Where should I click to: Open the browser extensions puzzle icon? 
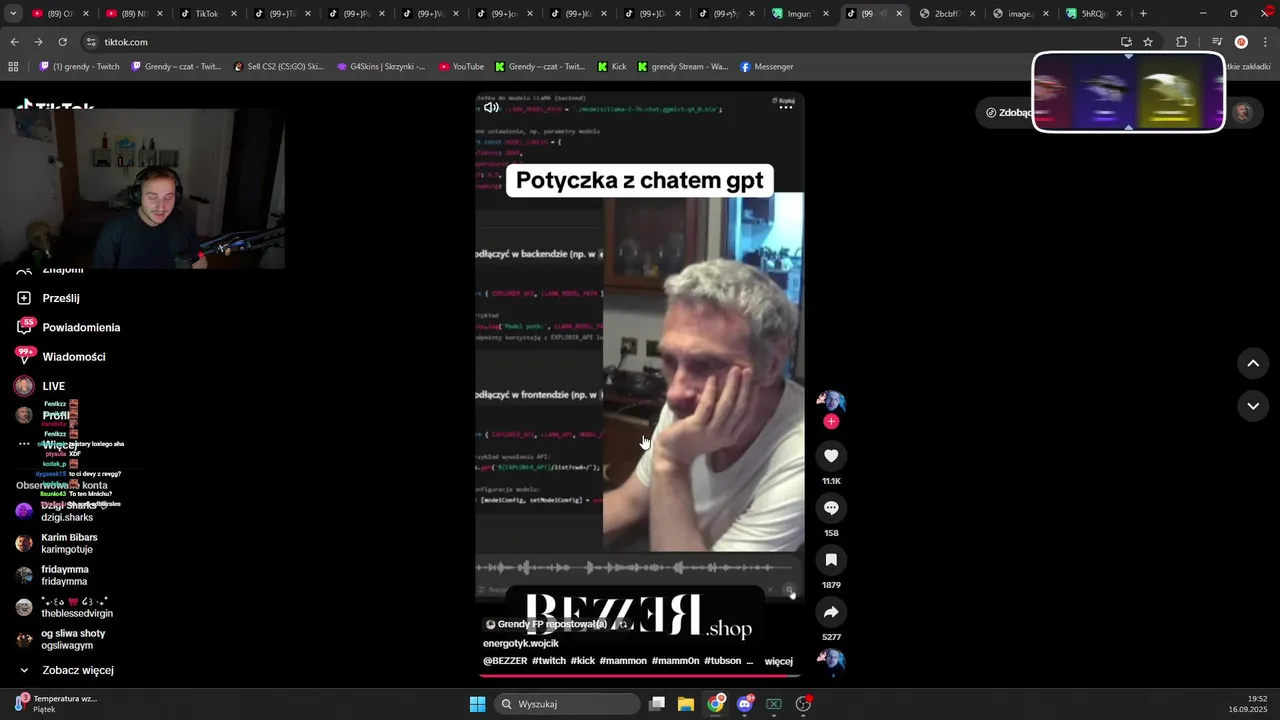(1181, 42)
